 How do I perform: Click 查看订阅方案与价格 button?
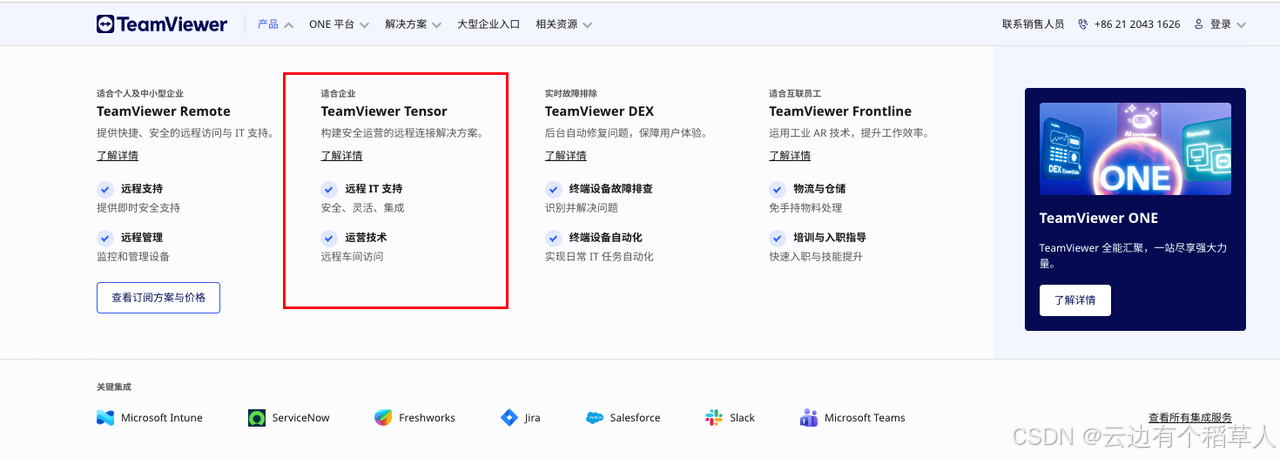(x=158, y=297)
